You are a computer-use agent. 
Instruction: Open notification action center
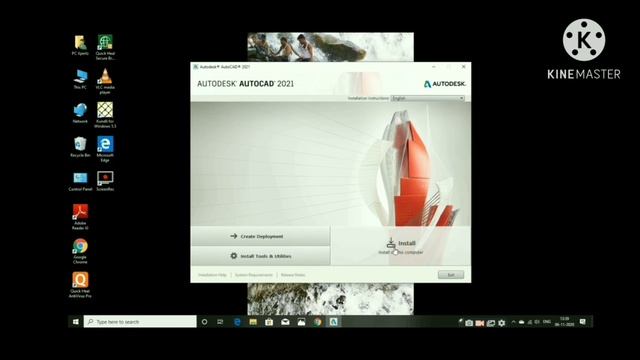point(583,322)
